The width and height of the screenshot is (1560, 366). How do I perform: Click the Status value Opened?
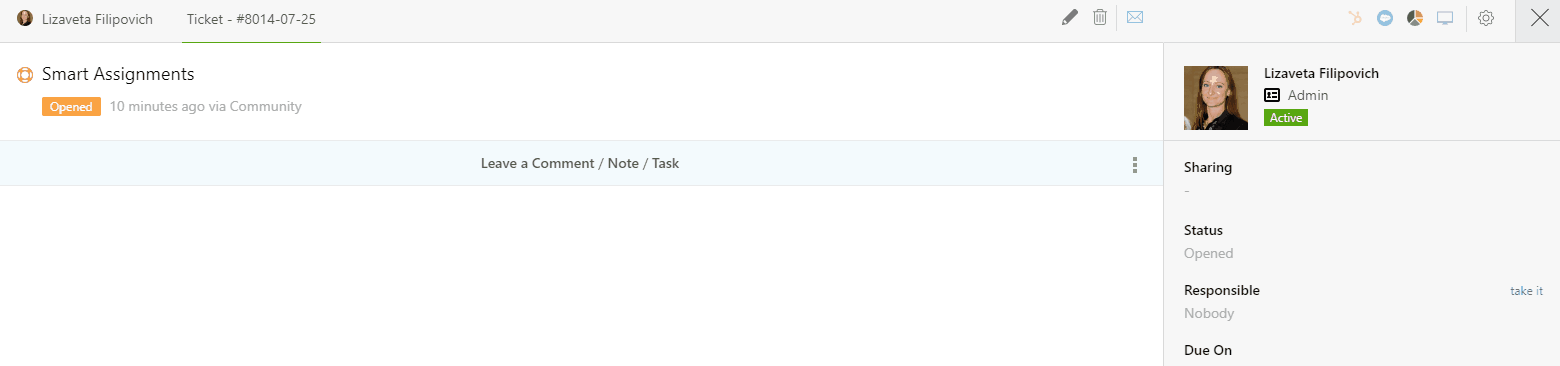coord(1208,253)
